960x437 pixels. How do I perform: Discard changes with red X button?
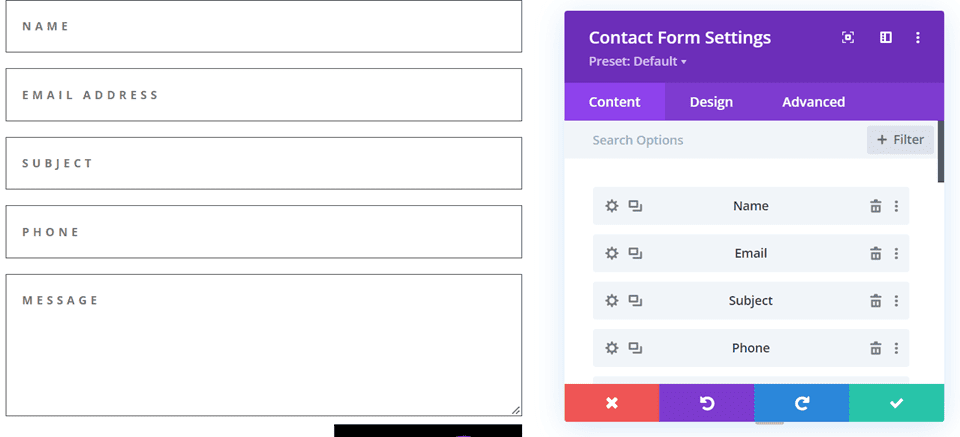pos(612,403)
